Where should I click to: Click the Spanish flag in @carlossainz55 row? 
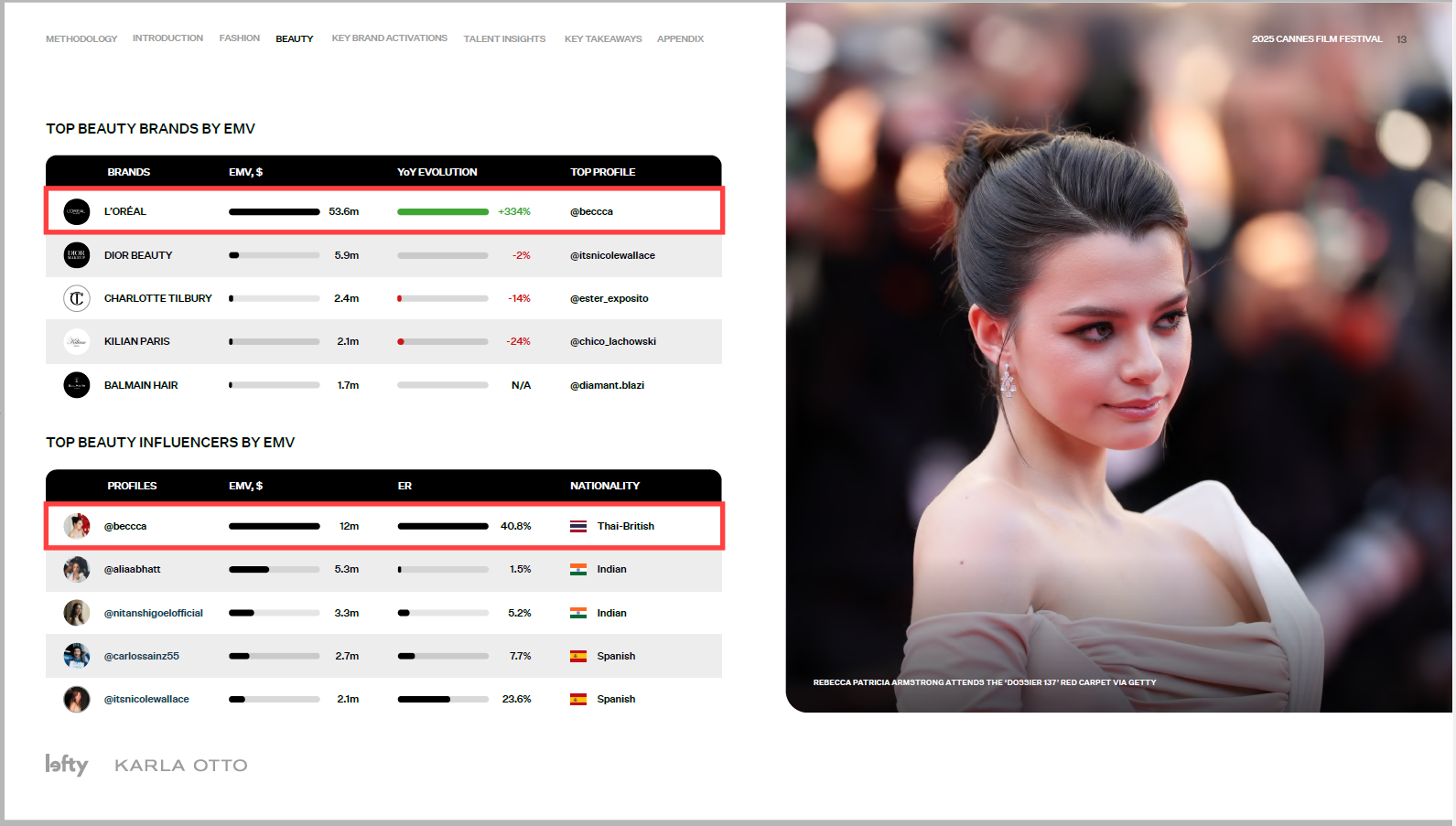click(578, 656)
